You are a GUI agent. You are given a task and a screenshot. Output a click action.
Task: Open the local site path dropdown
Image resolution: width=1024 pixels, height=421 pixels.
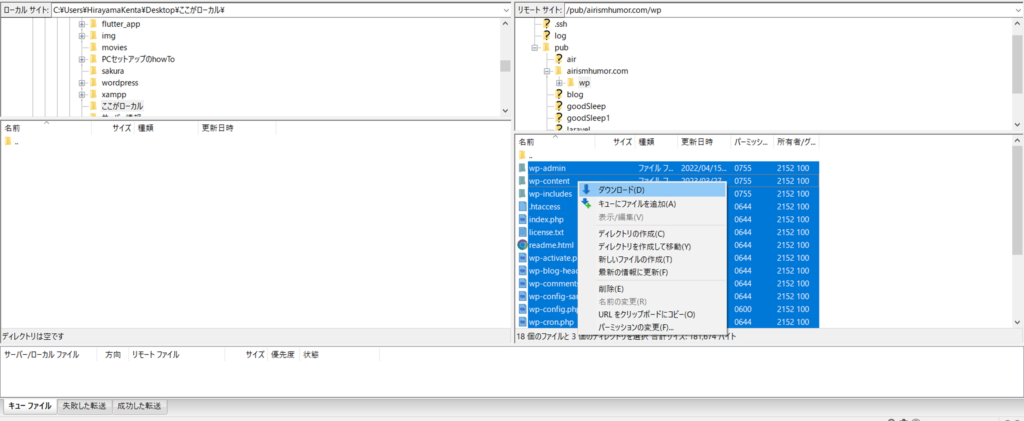pyautogui.click(x=506, y=10)
